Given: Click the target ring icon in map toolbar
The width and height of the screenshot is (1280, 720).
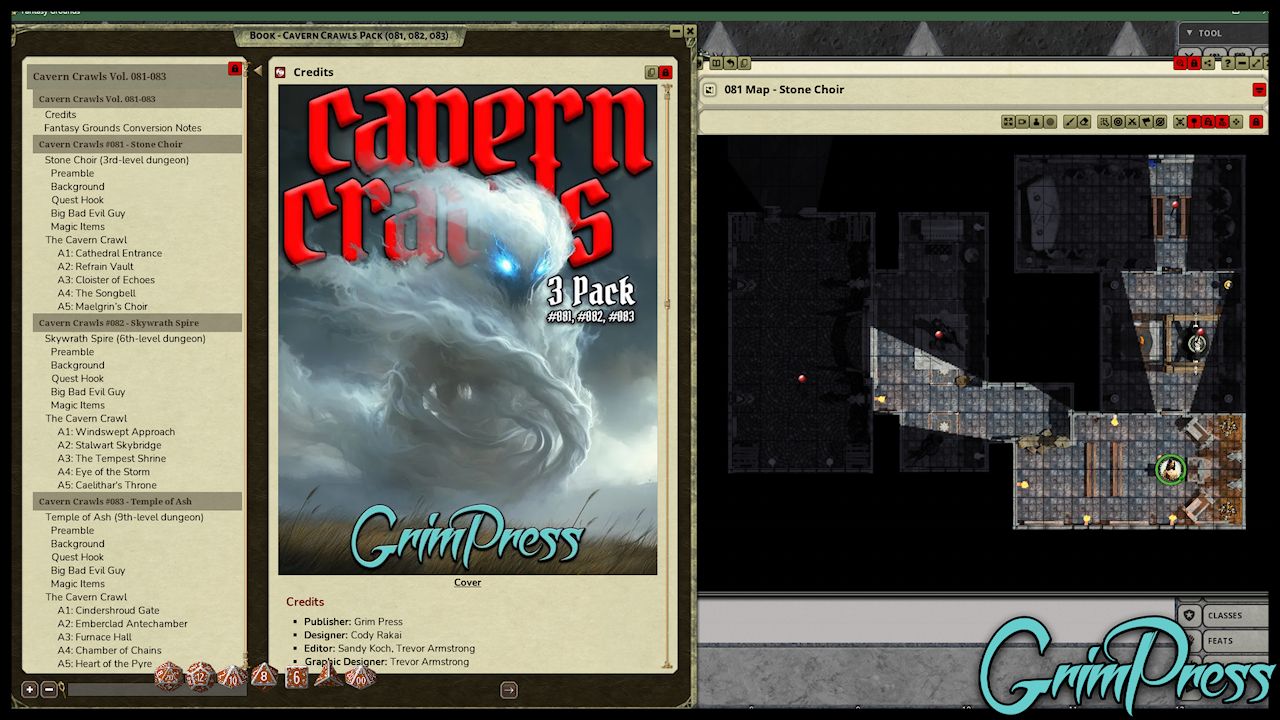Looking at the screenshot, I should (x=1118, y=122).
